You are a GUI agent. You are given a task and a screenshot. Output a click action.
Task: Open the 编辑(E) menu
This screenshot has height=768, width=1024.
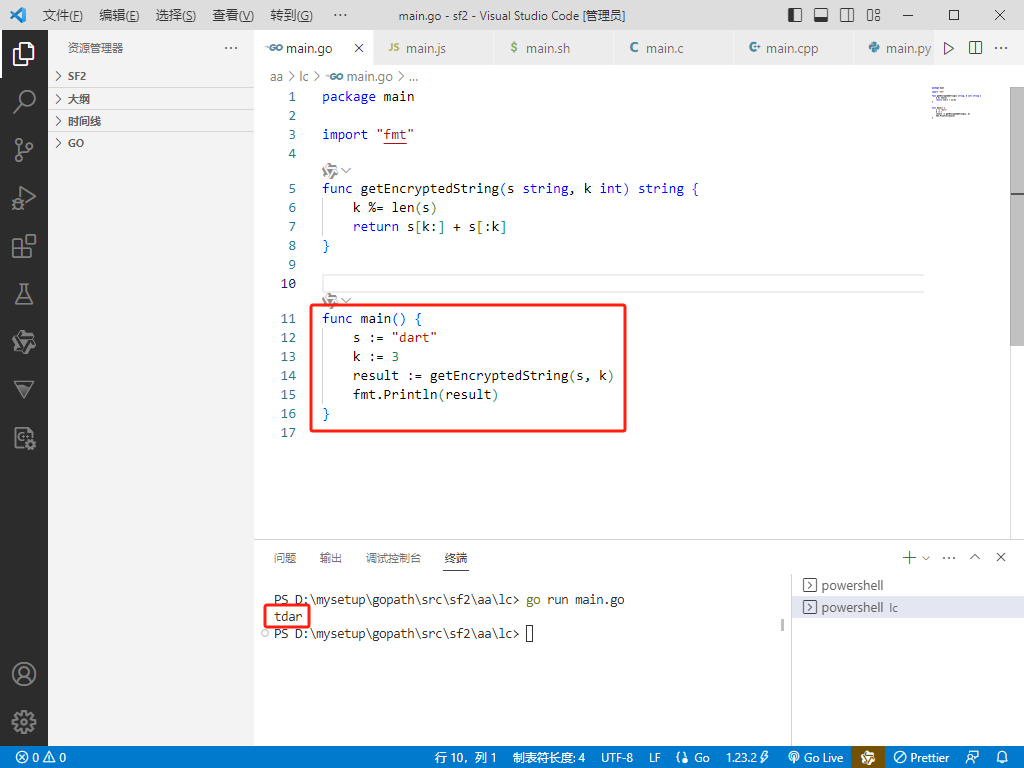tap(119, 15)
